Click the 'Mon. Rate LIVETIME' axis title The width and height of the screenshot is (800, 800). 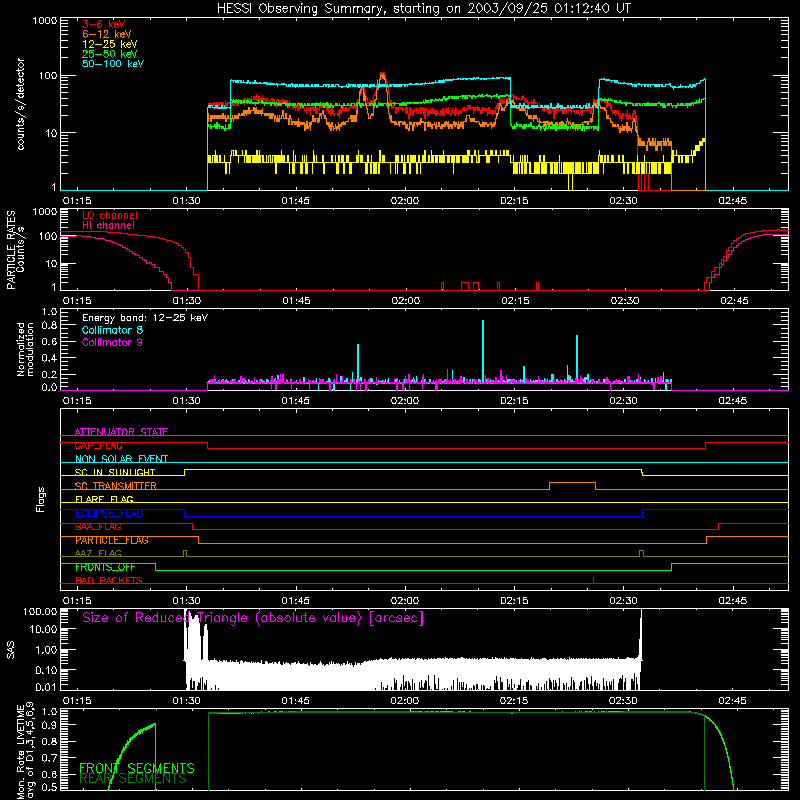click(20, 752)
